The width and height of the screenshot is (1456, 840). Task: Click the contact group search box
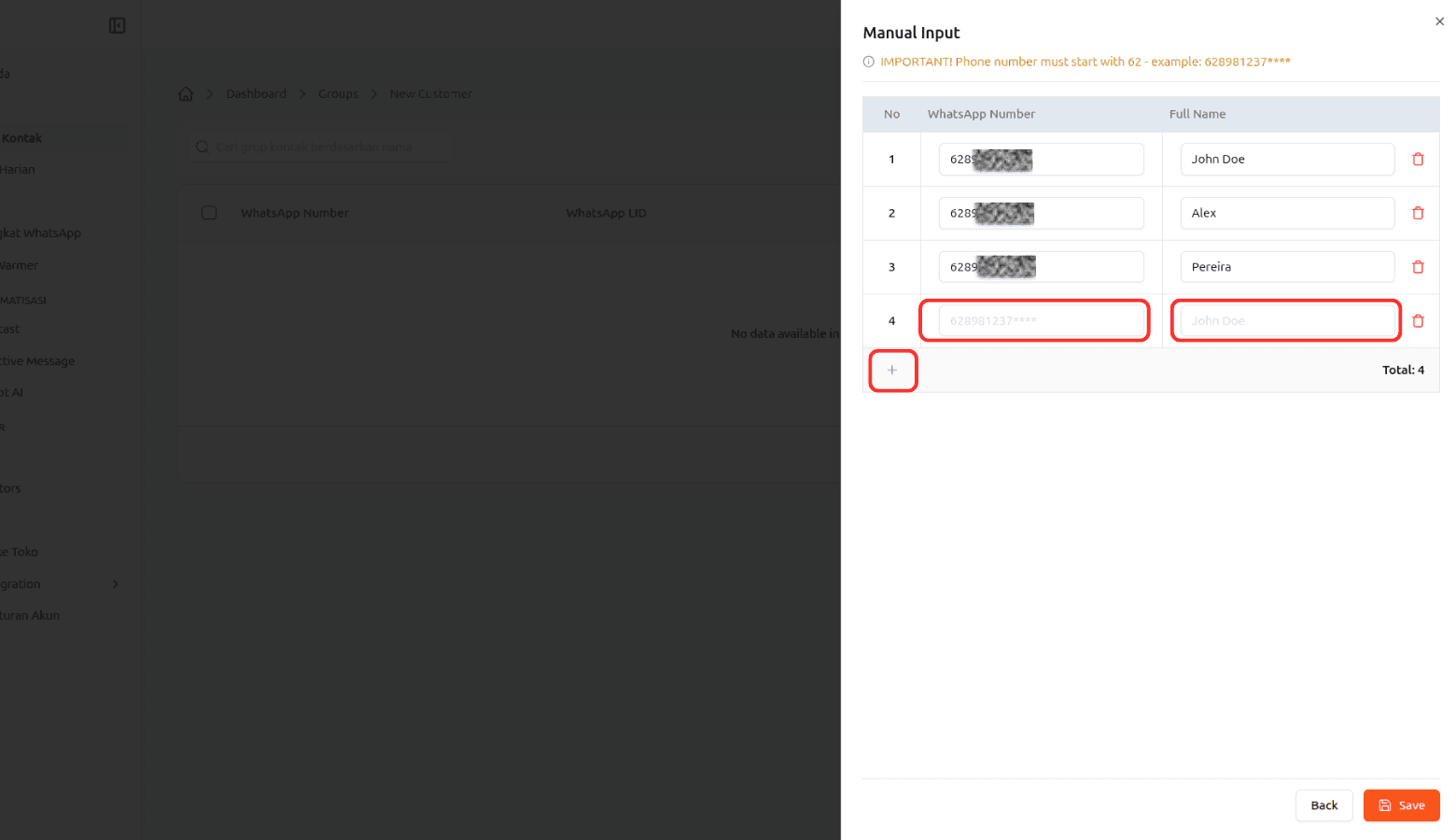322,147
